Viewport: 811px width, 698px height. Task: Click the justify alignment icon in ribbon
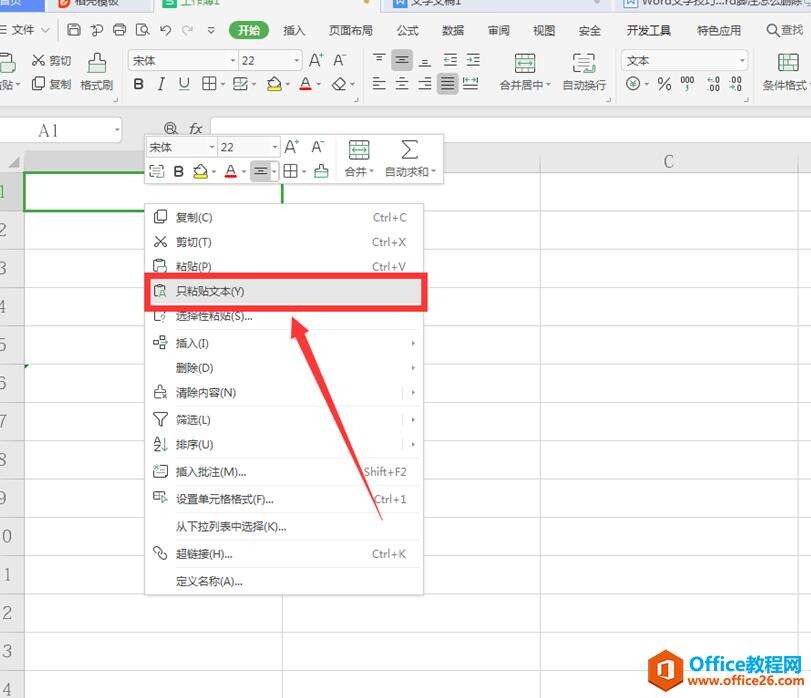point(447,84)
